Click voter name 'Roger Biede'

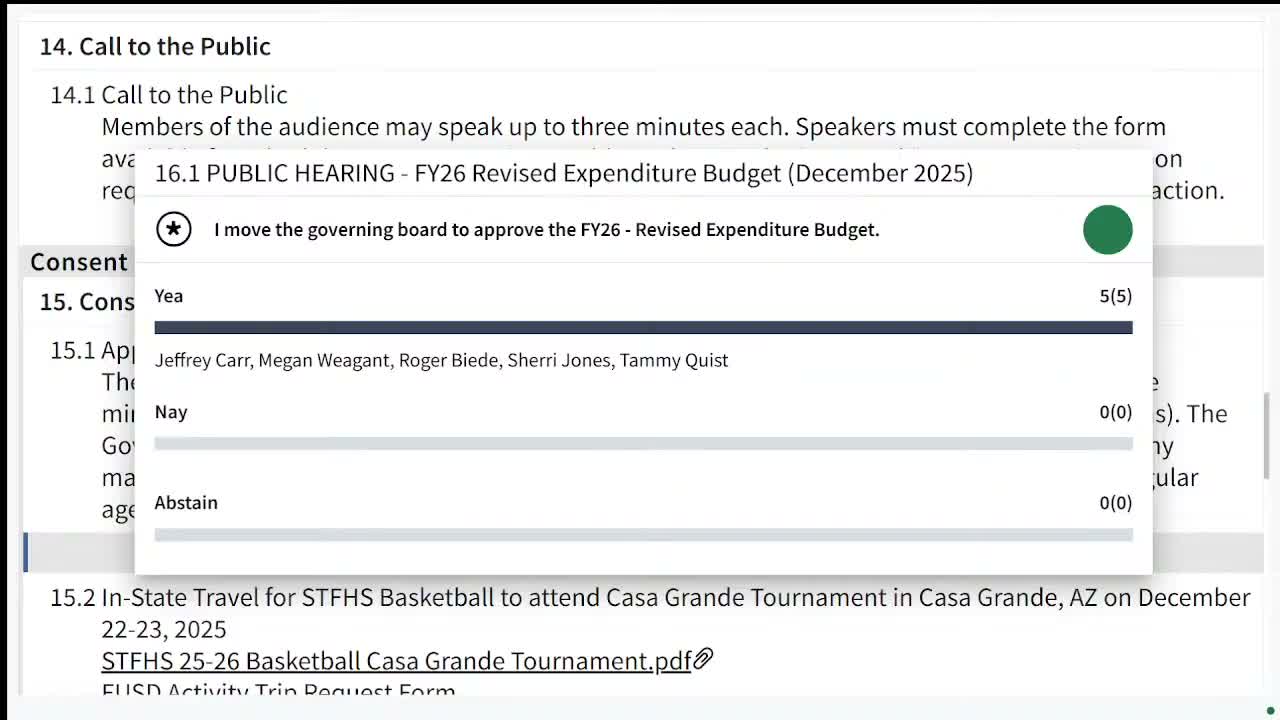pos(448,360)
